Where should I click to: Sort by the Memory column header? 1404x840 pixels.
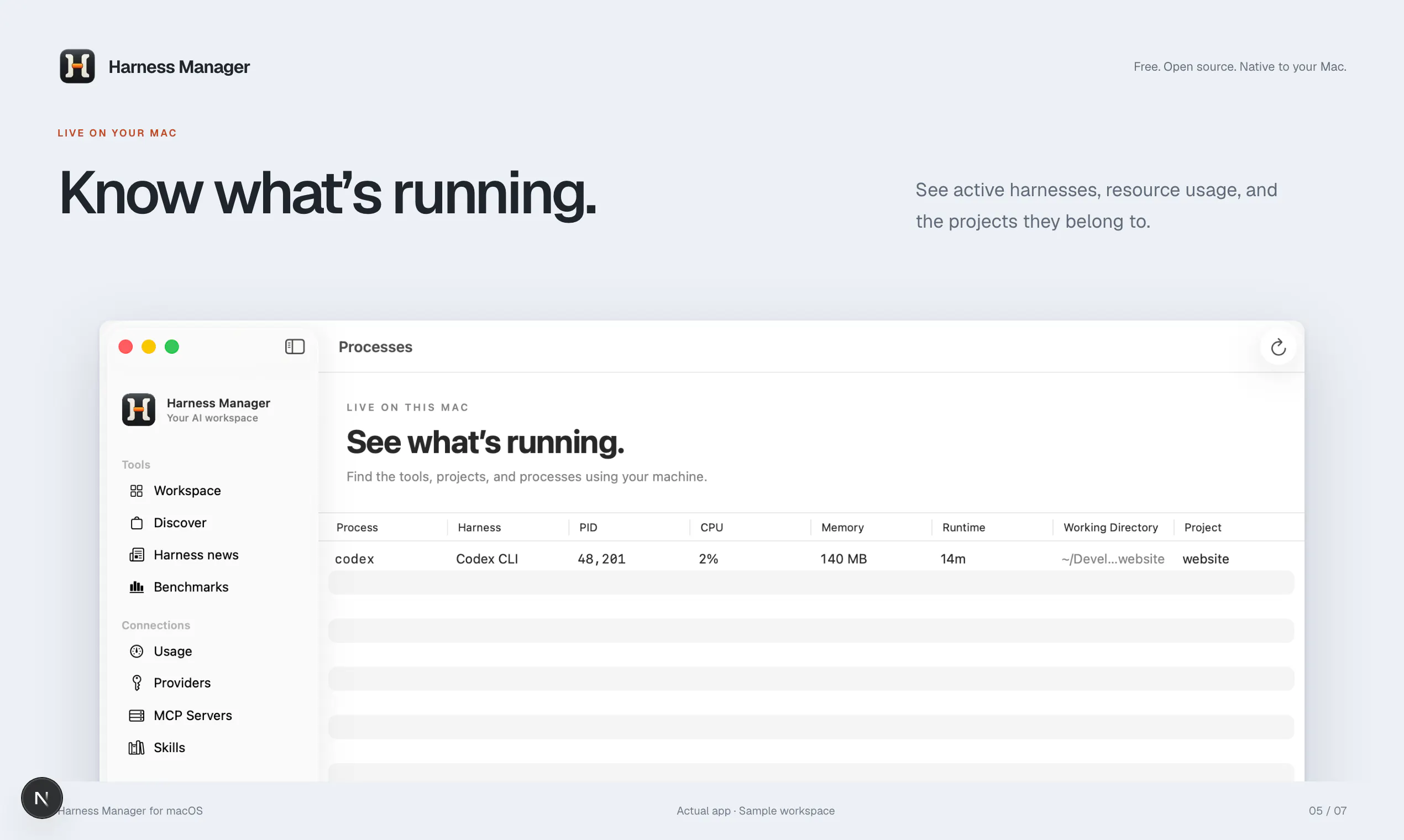pos(842,528)
